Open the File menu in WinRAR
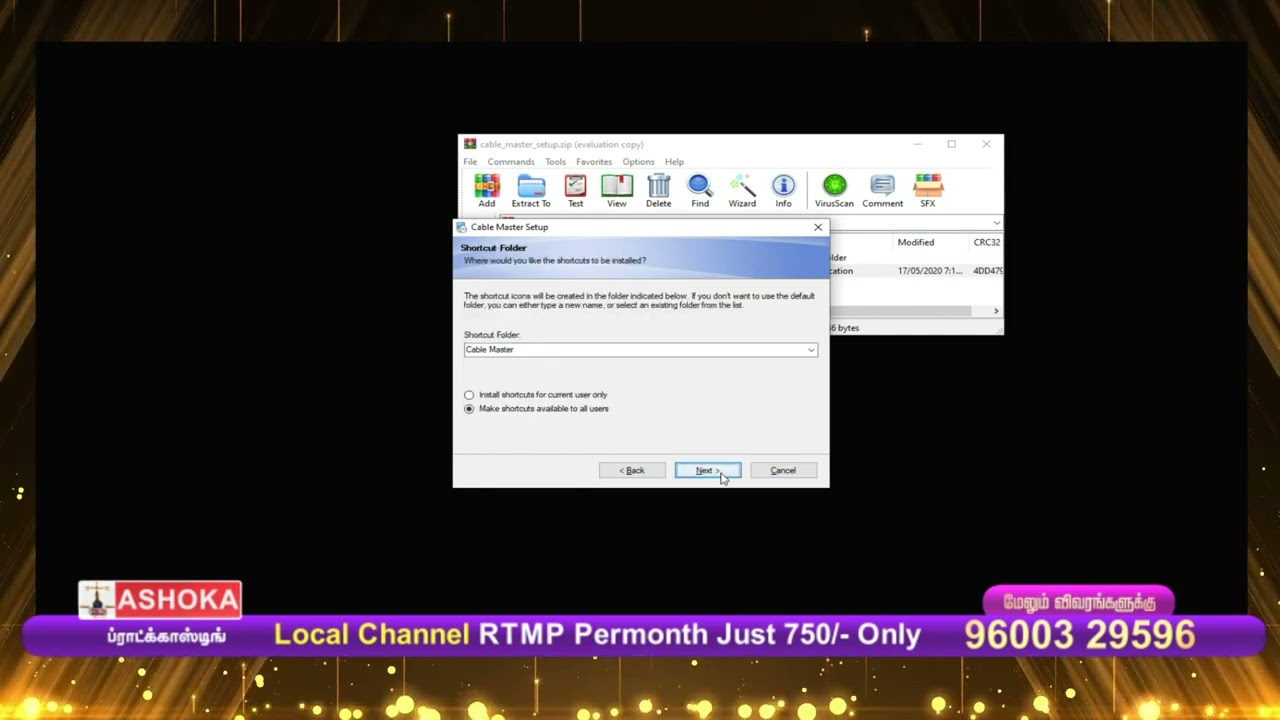 pos(470,162)
